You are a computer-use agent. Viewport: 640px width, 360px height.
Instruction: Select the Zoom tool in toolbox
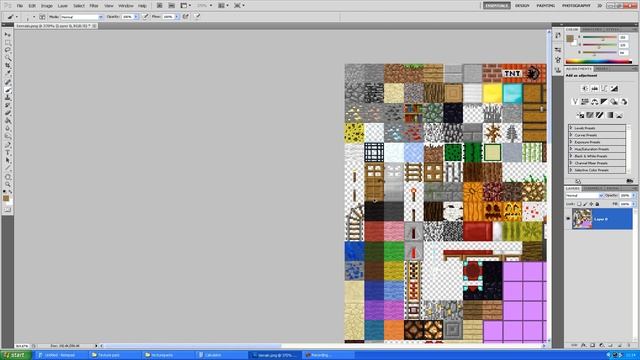pyautogui.click(x=7, y=184)
